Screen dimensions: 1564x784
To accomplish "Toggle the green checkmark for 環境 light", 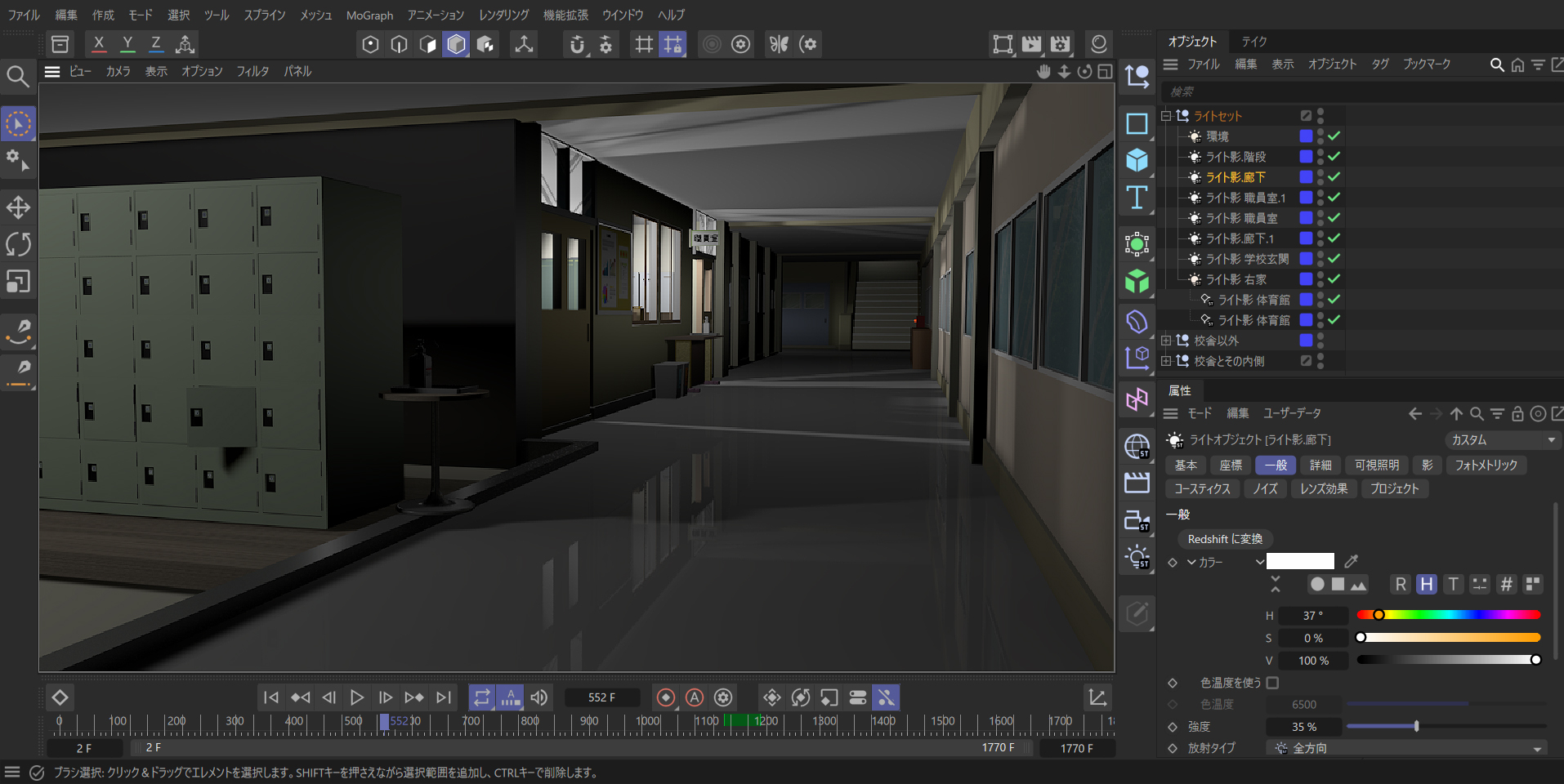I will (x=1334, y=136).
